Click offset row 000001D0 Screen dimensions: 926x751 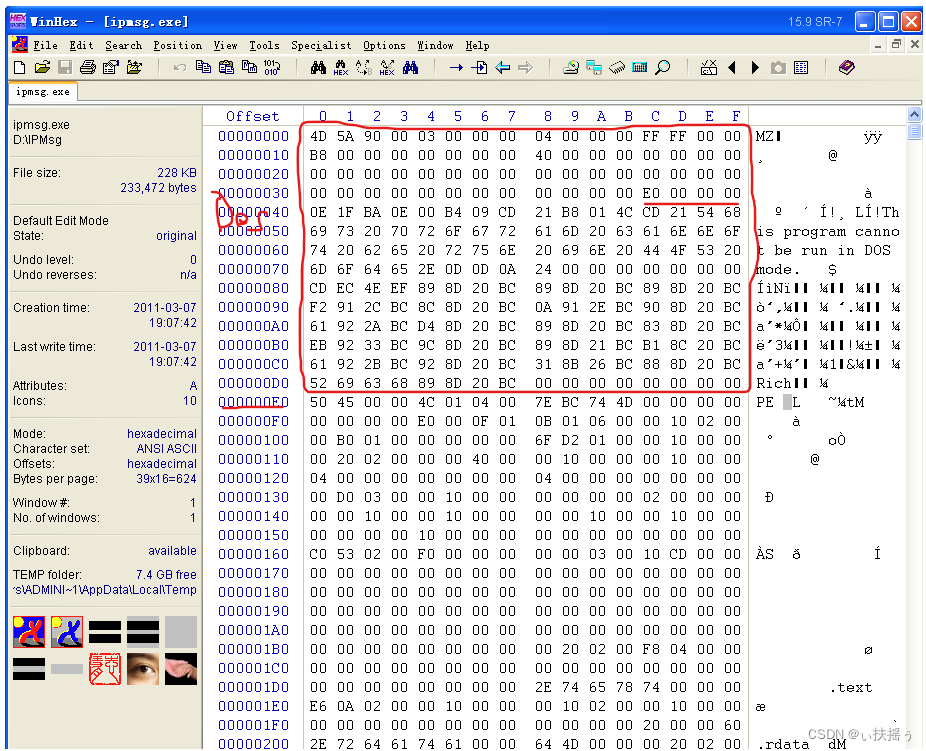253,687
